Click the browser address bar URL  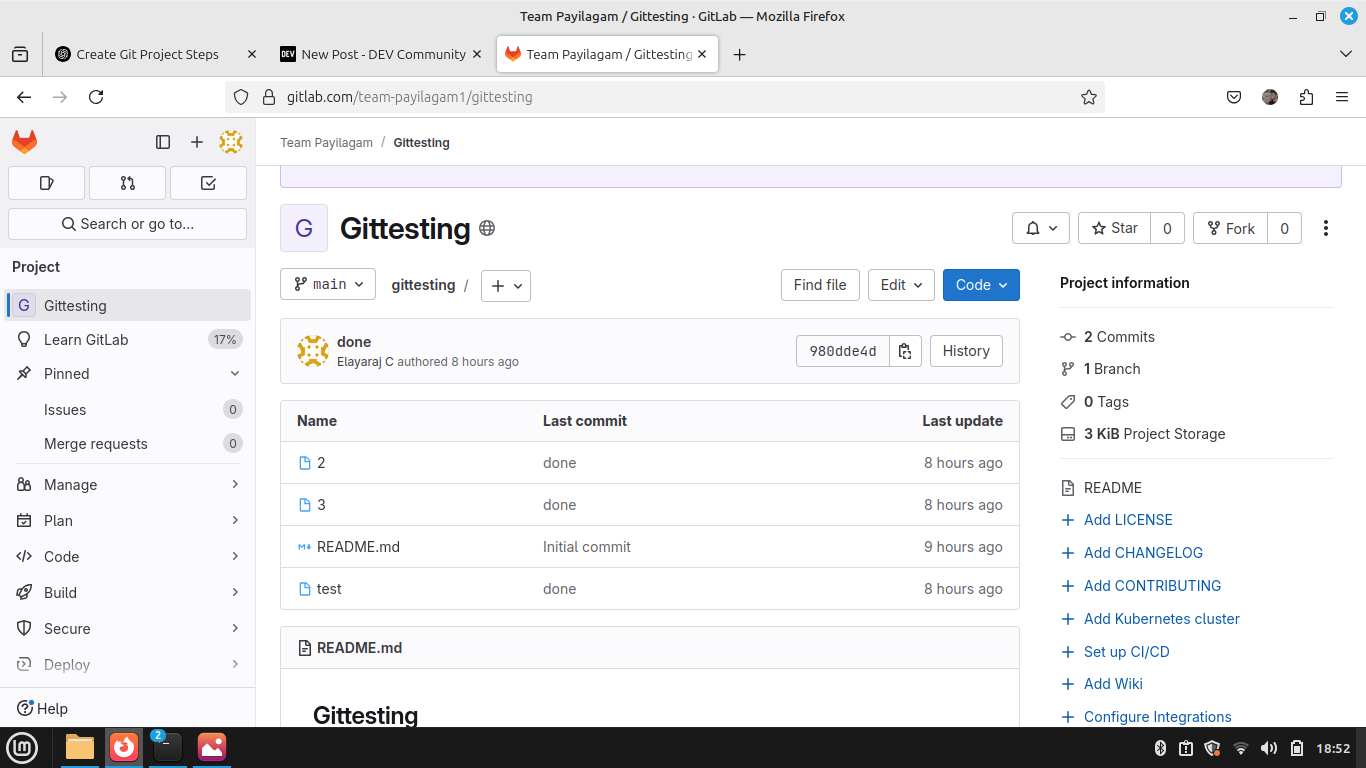point(409,97)
